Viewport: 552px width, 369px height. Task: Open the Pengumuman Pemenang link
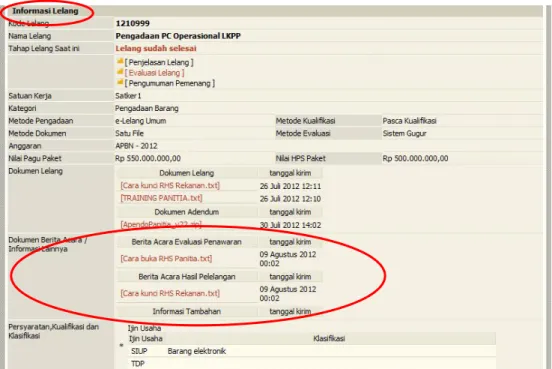(170, 83)
